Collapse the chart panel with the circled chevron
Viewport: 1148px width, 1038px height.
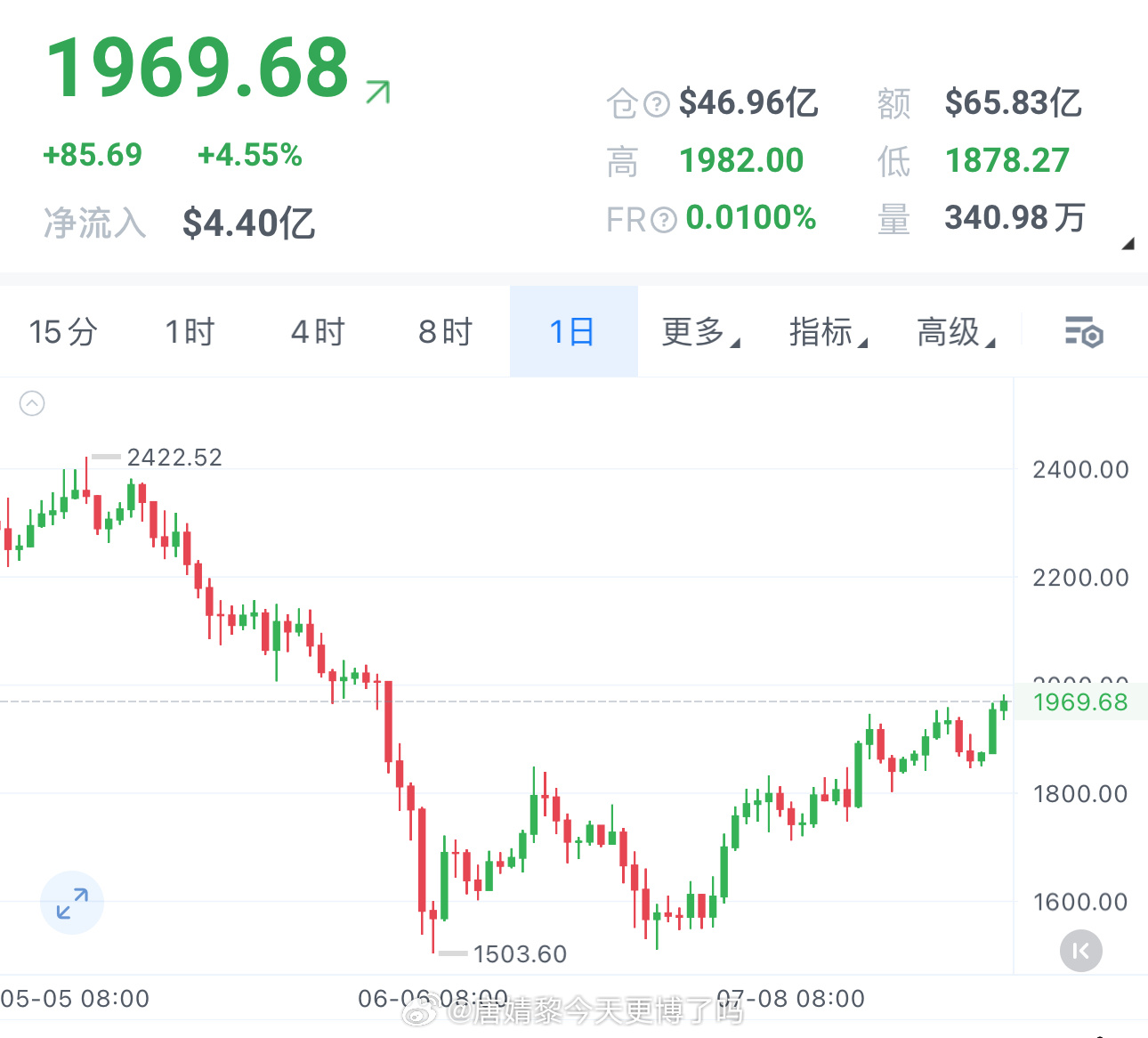32,404
